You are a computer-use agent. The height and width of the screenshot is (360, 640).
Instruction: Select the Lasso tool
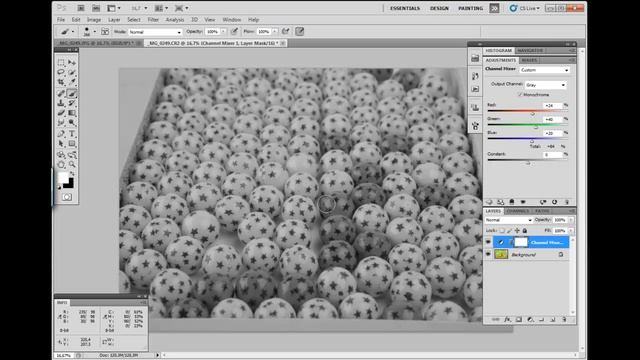61,72
